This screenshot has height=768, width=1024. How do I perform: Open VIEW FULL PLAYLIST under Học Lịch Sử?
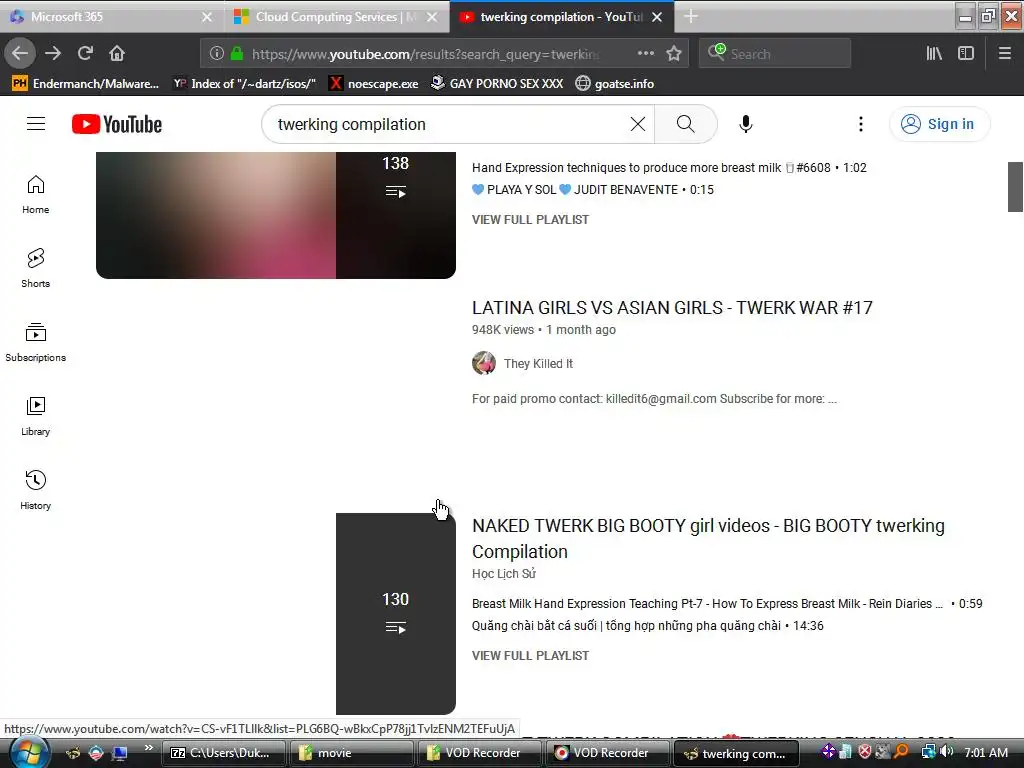pyautogui.click(x=530, y=656)
